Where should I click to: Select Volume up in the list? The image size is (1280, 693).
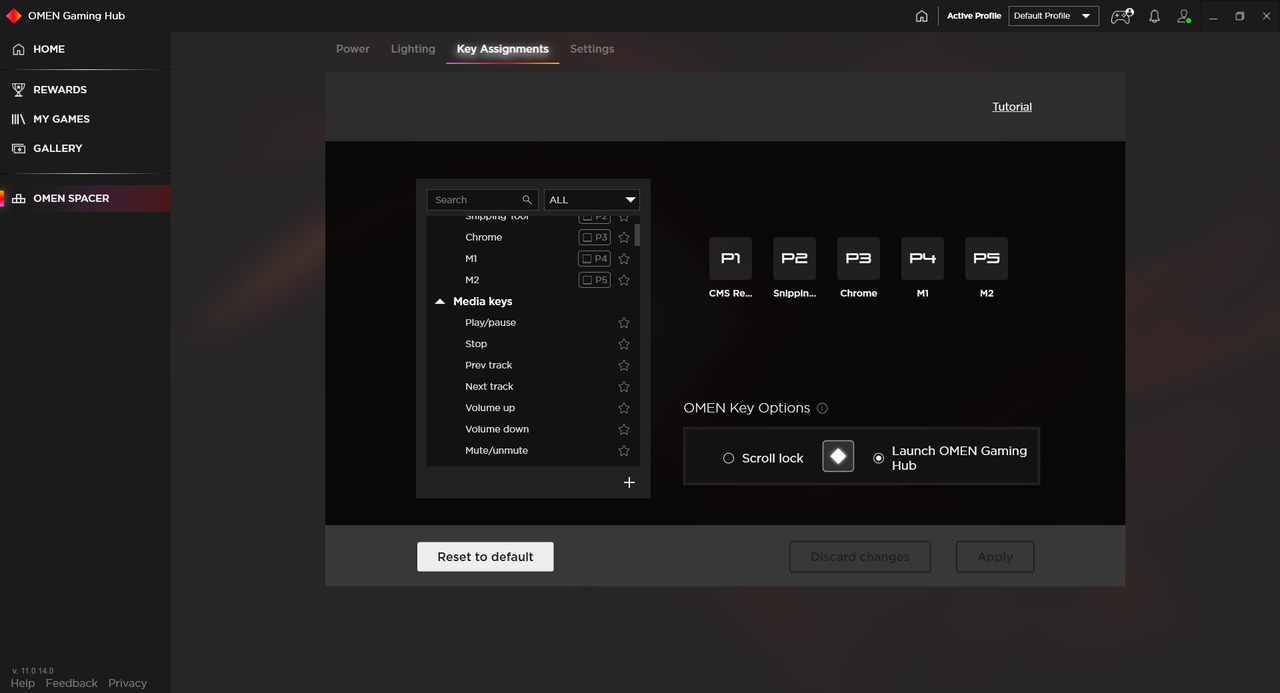490,408
